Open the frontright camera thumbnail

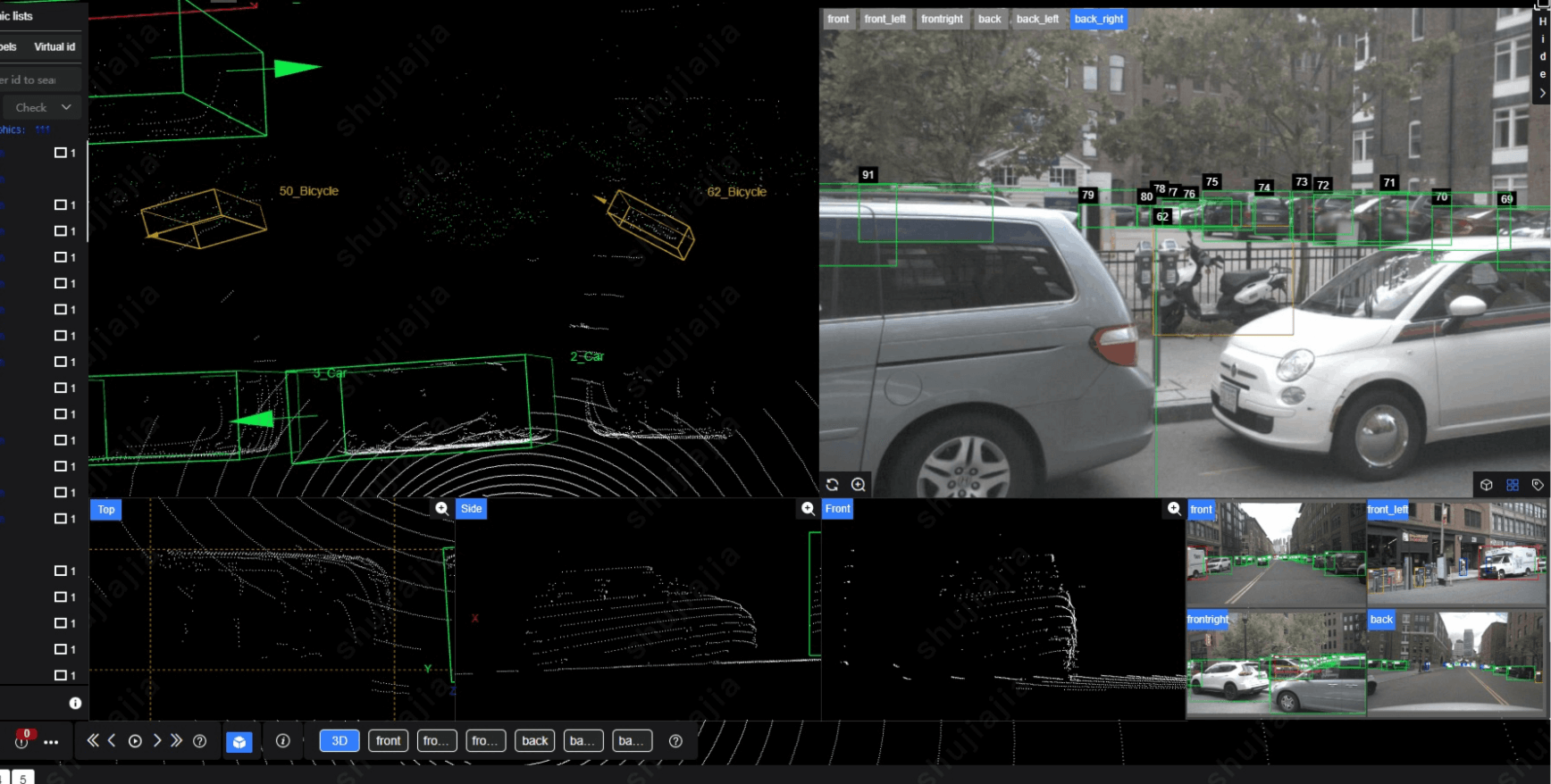tap(1275, 663)
